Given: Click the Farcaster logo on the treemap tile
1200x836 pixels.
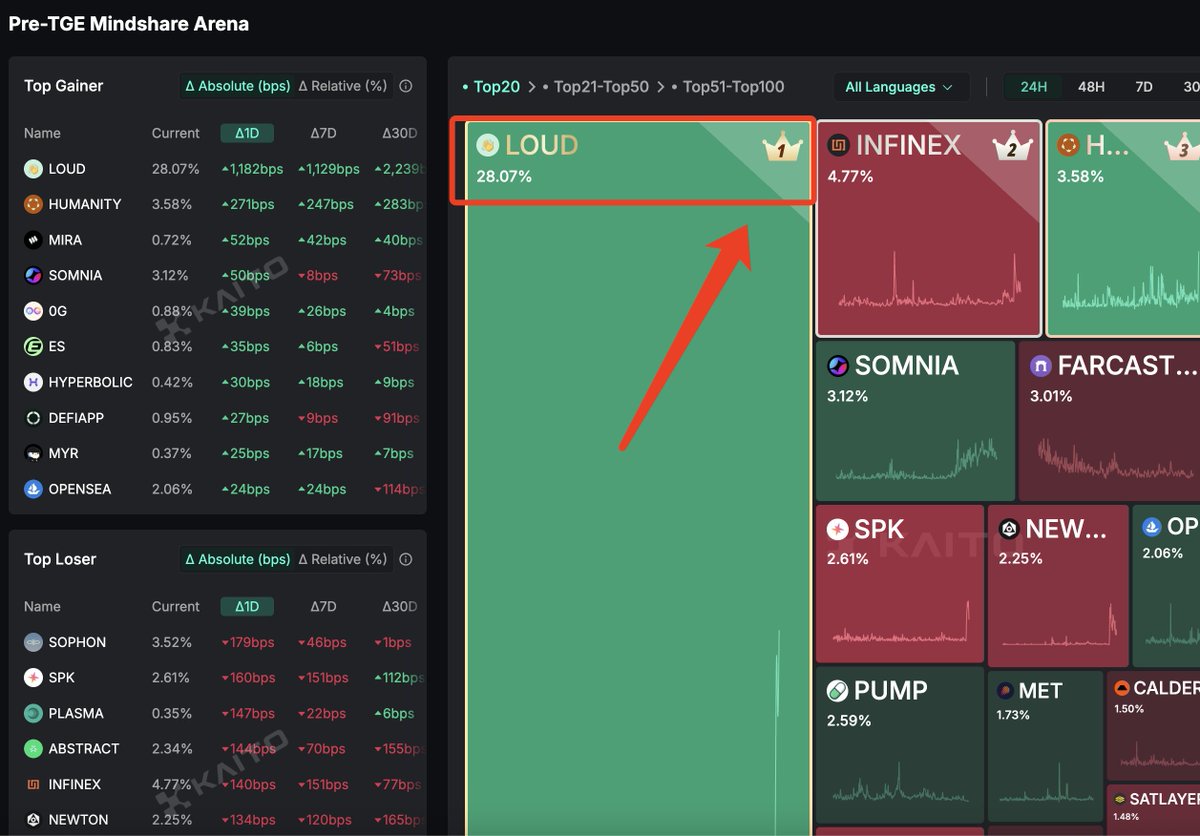Looking at the screenshot, I should pyautogui.click(x=1041, y=366).
